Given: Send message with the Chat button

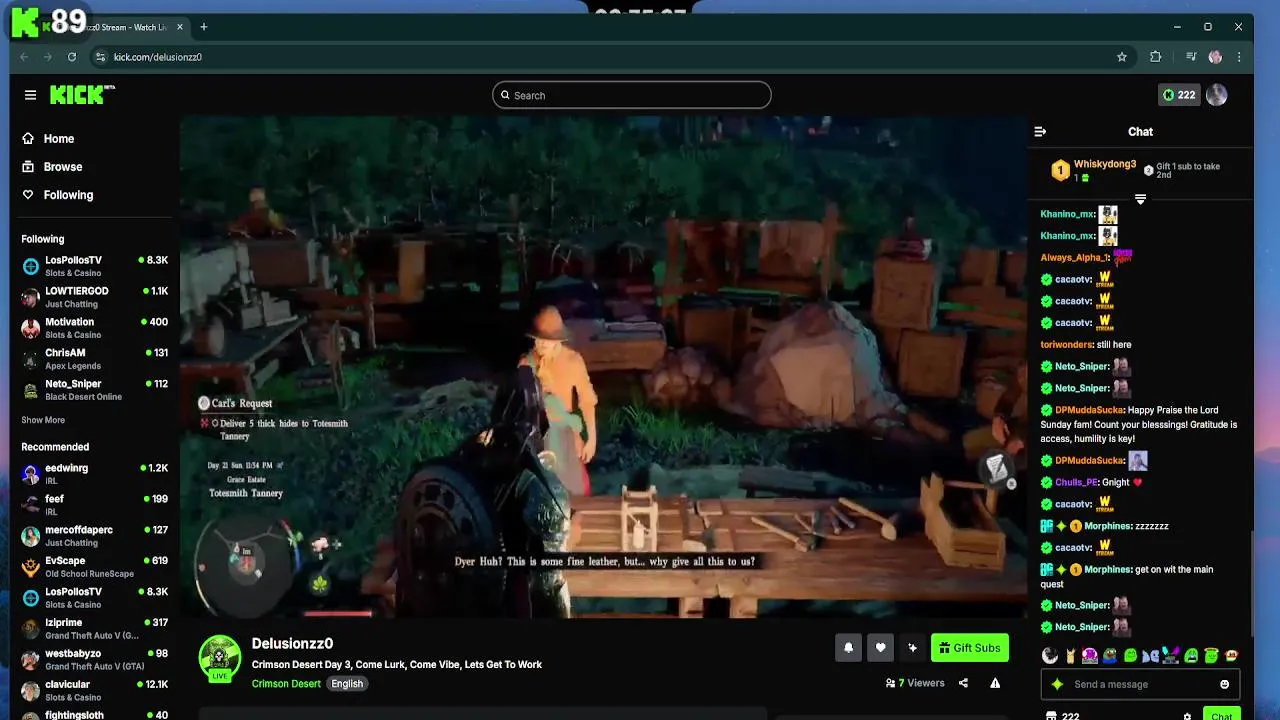Looking at the screenshot, I should click(x=1221, y=714).
